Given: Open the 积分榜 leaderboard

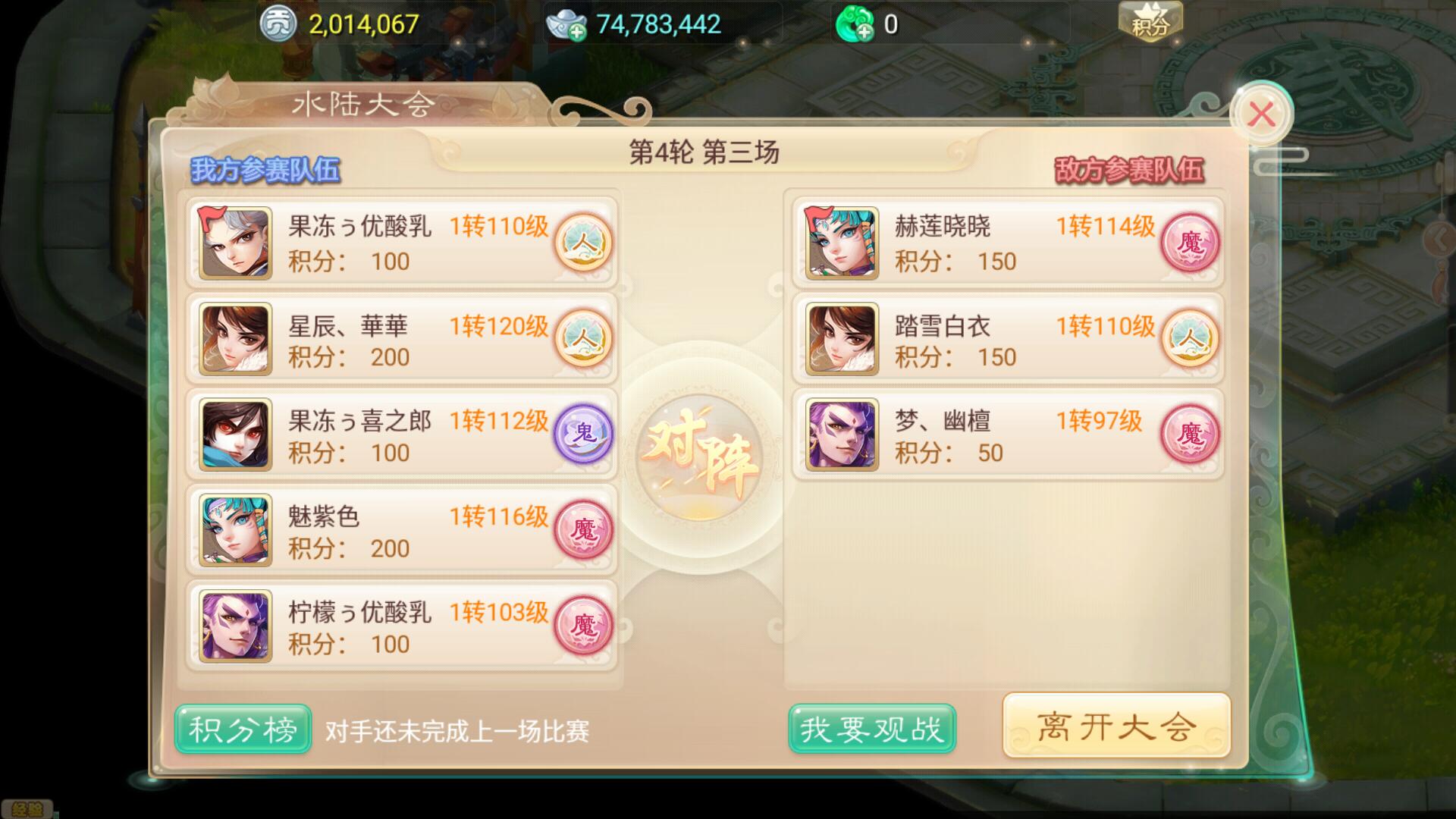Looking at the screenshot, I should pyautogui.click(x=243, y=729).
